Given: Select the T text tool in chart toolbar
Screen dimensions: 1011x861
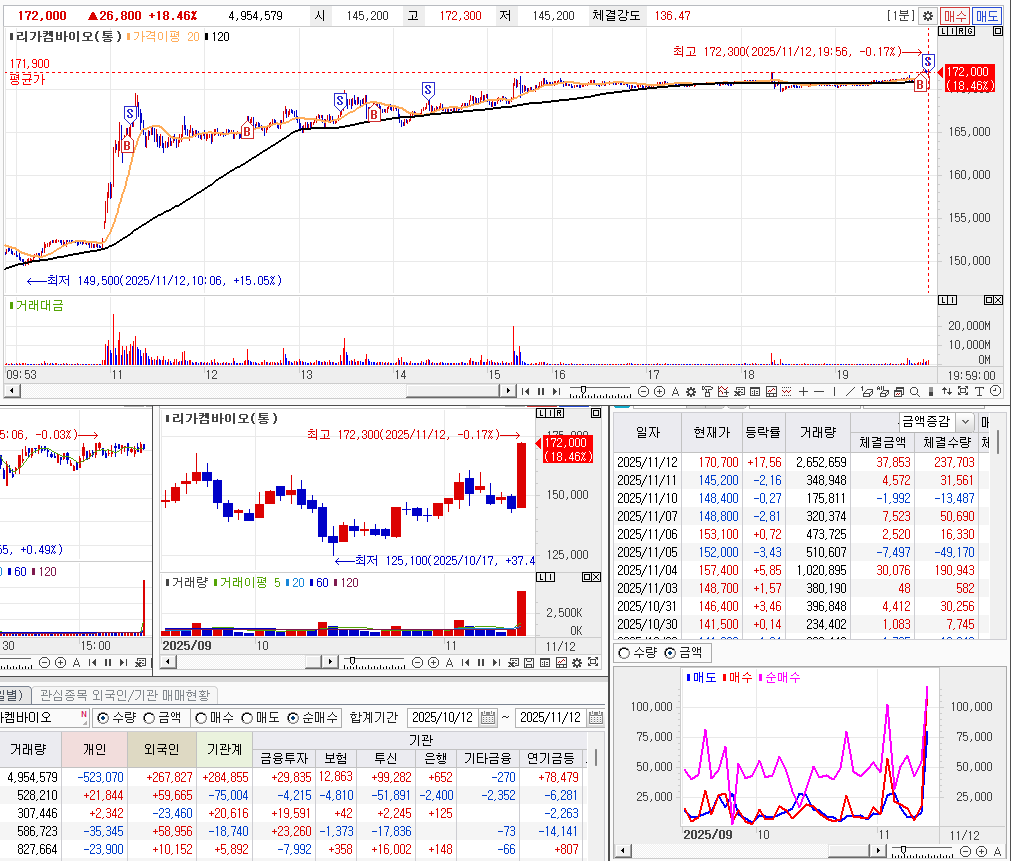Looking at the screenshot, I should click(979, 391).
